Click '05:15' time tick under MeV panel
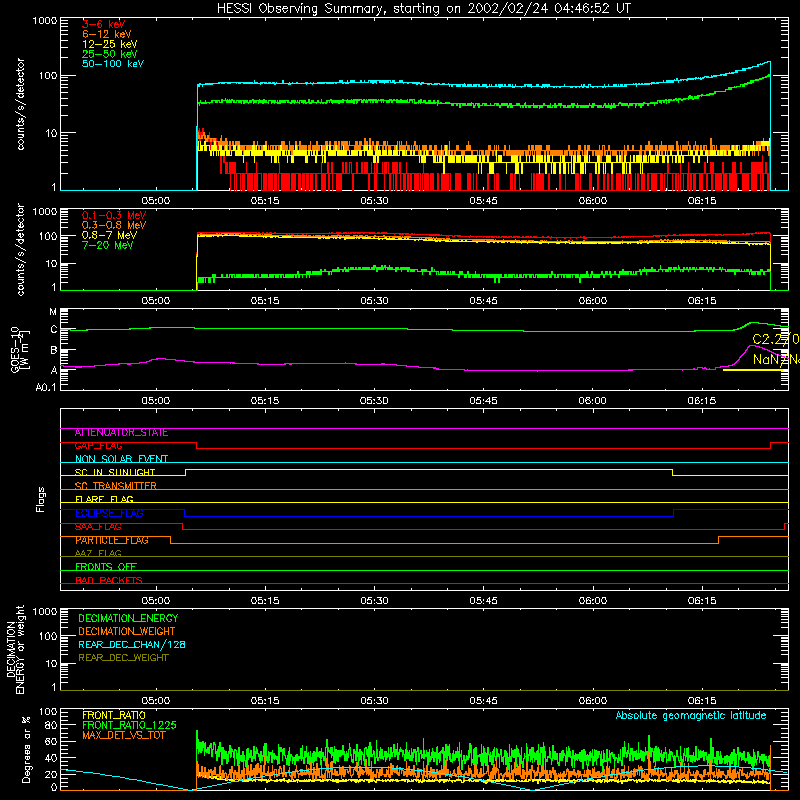800x800 pixels. (265, 301)
